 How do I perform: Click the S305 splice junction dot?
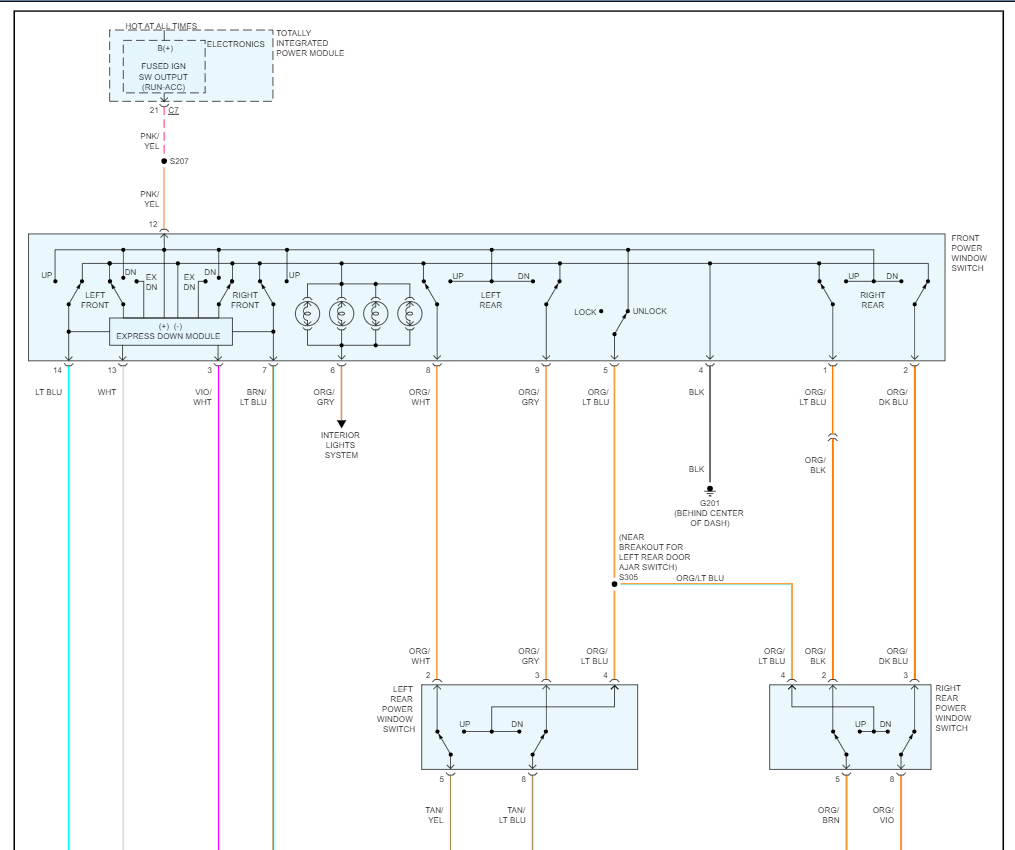point(614,584)
